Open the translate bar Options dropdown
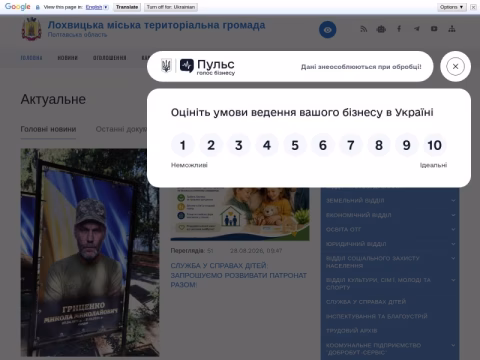 [452, 7]
